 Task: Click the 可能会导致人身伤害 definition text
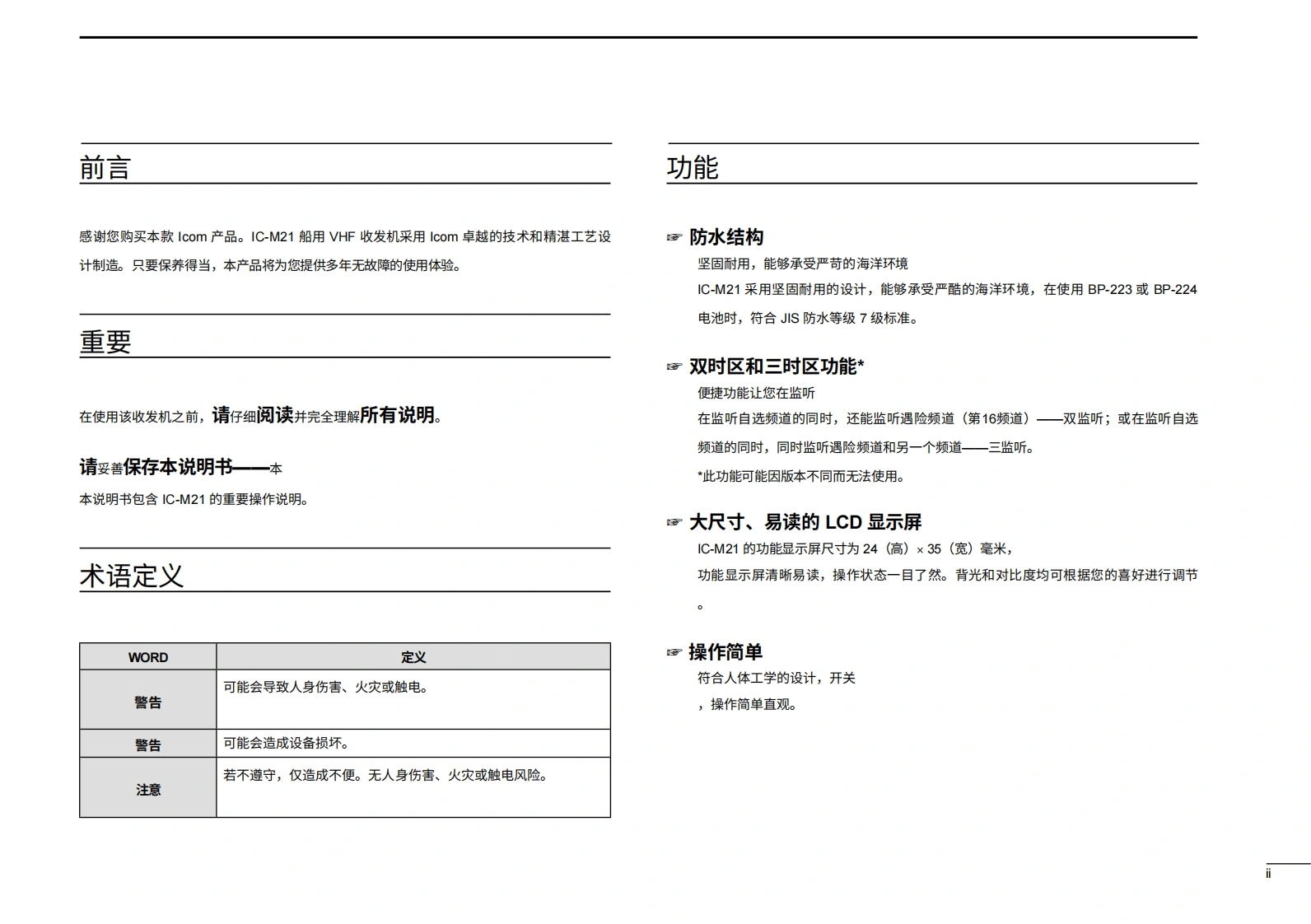(327, 687)
